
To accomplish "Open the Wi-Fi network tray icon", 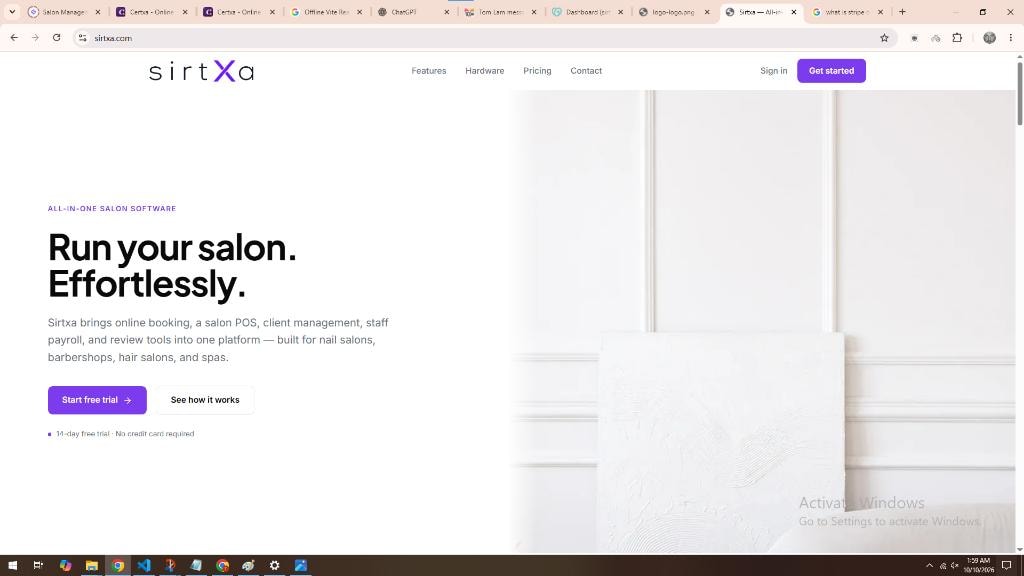I will pyautogui.click(x=943, y=566).
